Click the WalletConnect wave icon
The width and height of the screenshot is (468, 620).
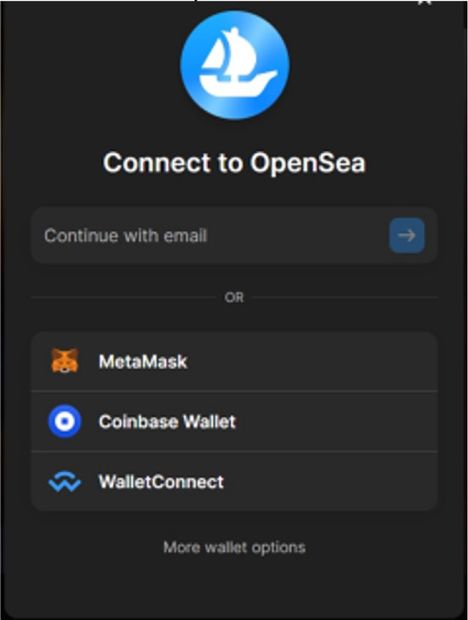pyautogui.click(x=64, y=482)
